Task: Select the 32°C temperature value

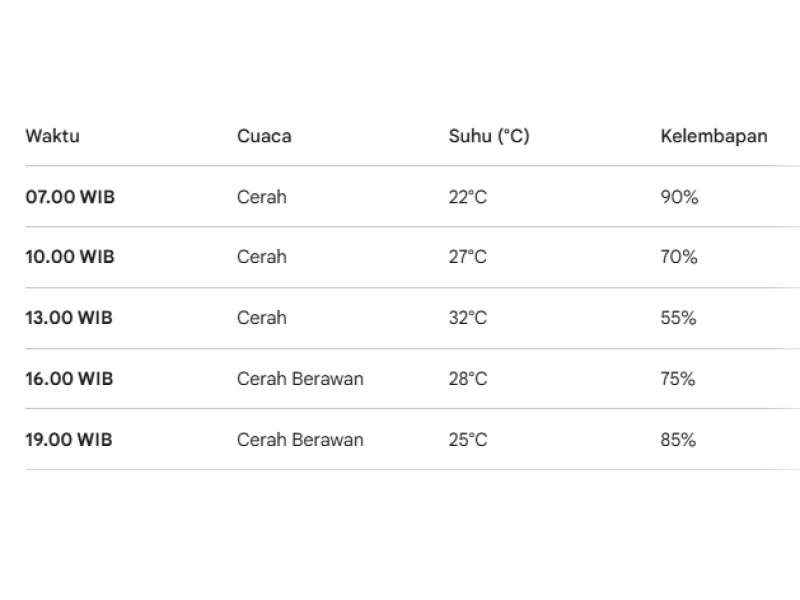Action: [468, 318]
